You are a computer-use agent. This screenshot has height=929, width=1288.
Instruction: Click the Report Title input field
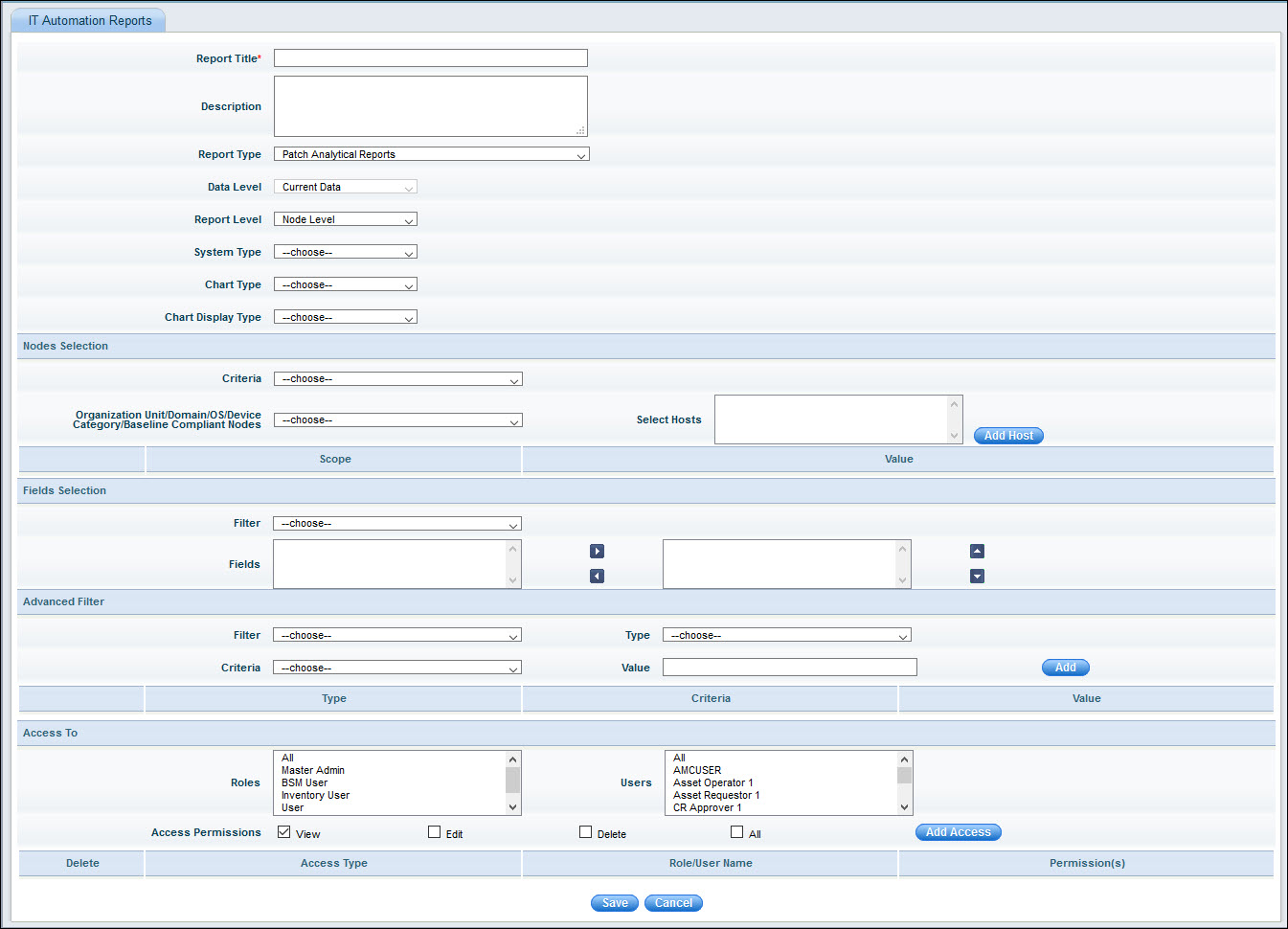tap(430, 58)
